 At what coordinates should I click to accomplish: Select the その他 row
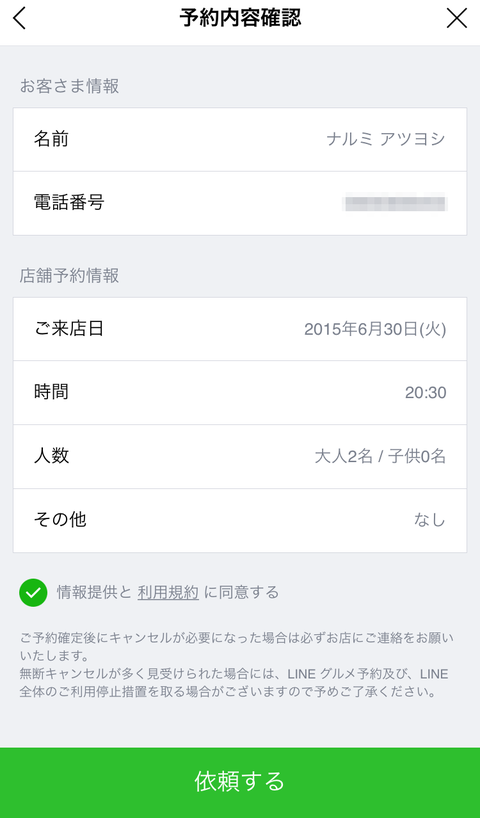(240, 520)
